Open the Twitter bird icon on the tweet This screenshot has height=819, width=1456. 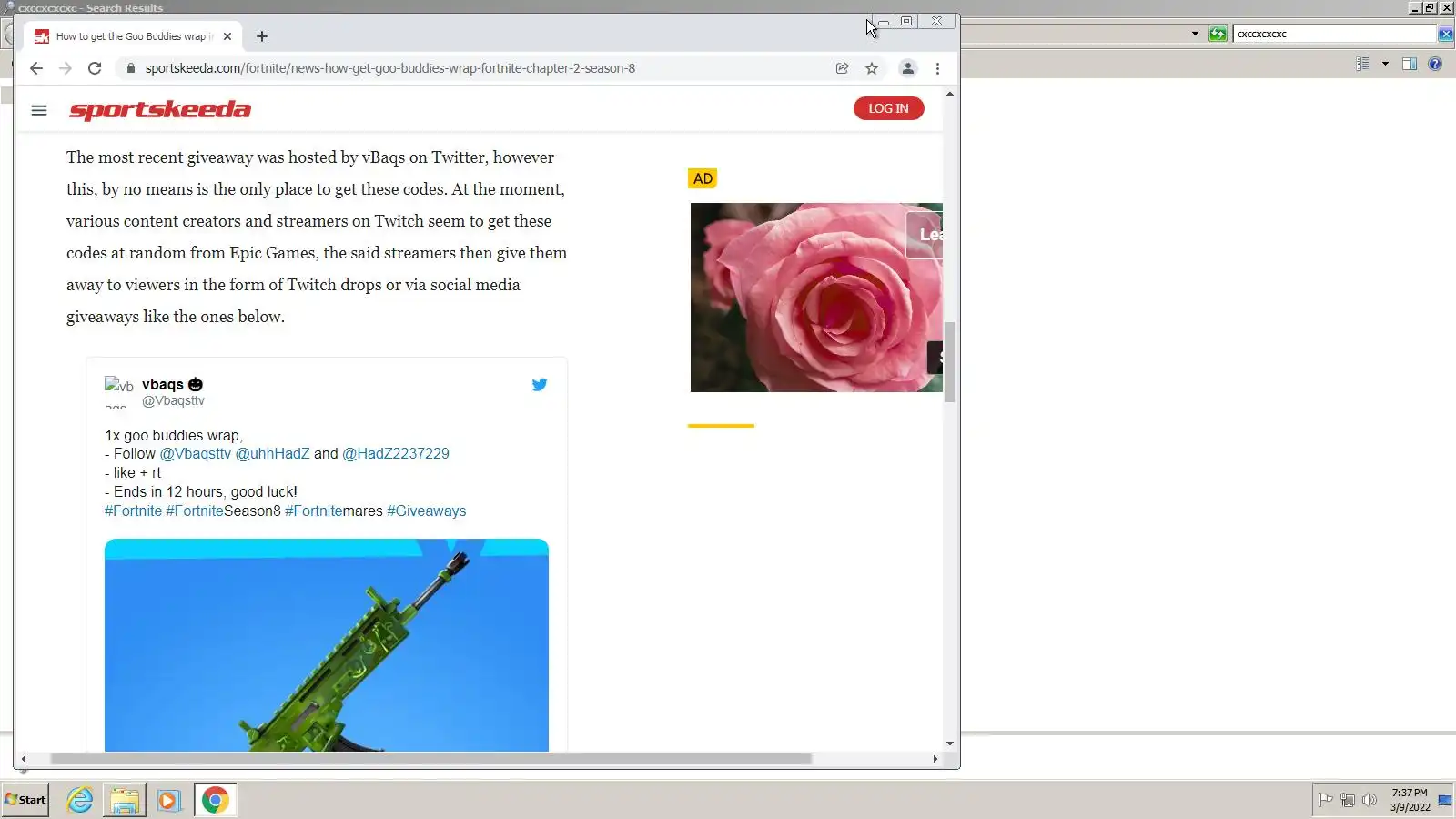540,385
